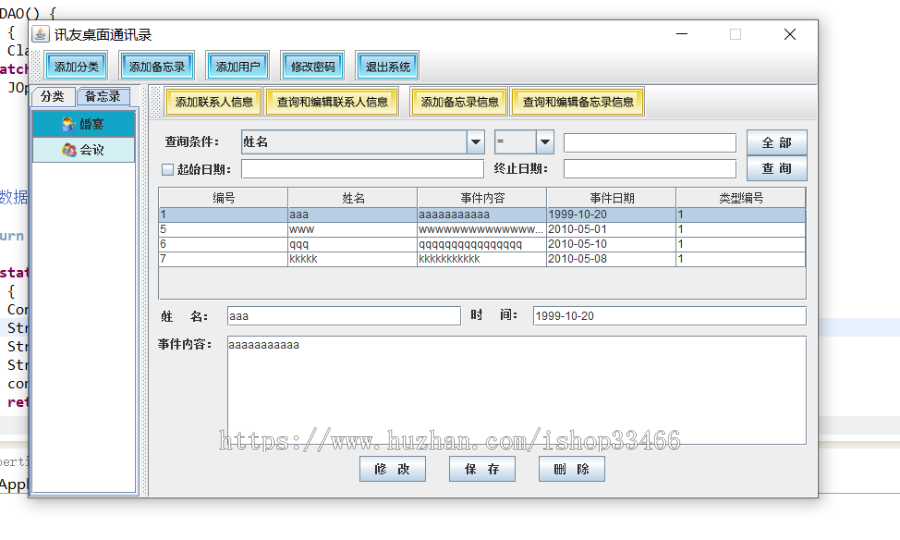Click the 全部 button
This screenshot has height=540, width=900.
[x=777, y=142]
